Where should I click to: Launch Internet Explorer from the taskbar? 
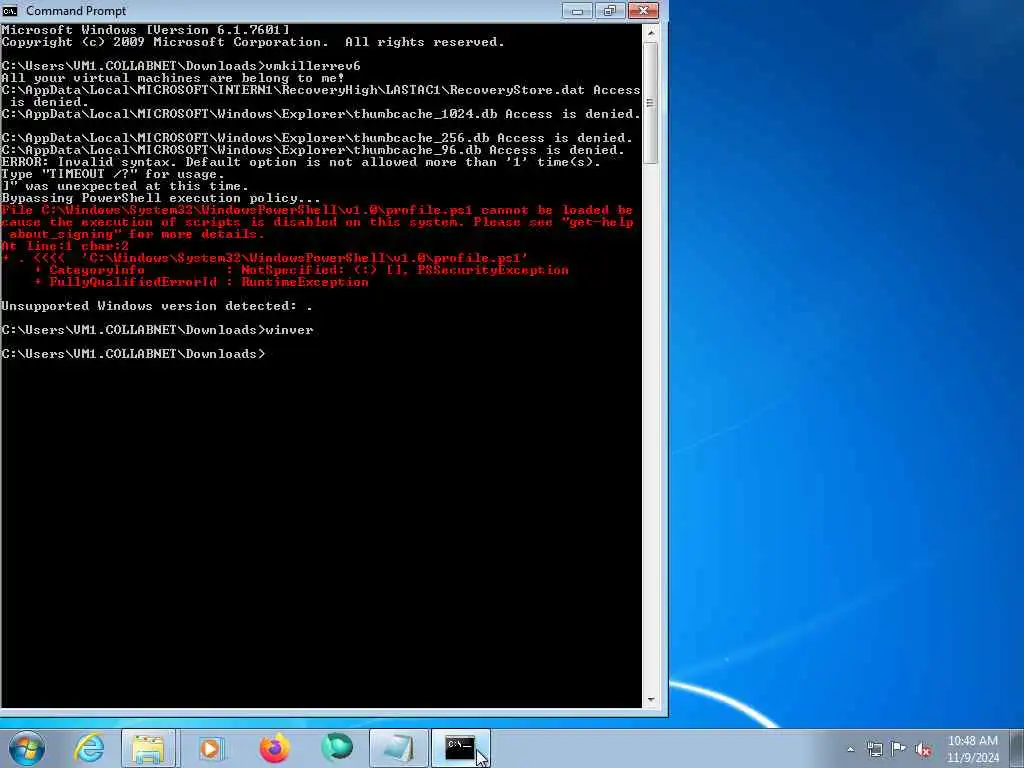[x=88, y=748]
